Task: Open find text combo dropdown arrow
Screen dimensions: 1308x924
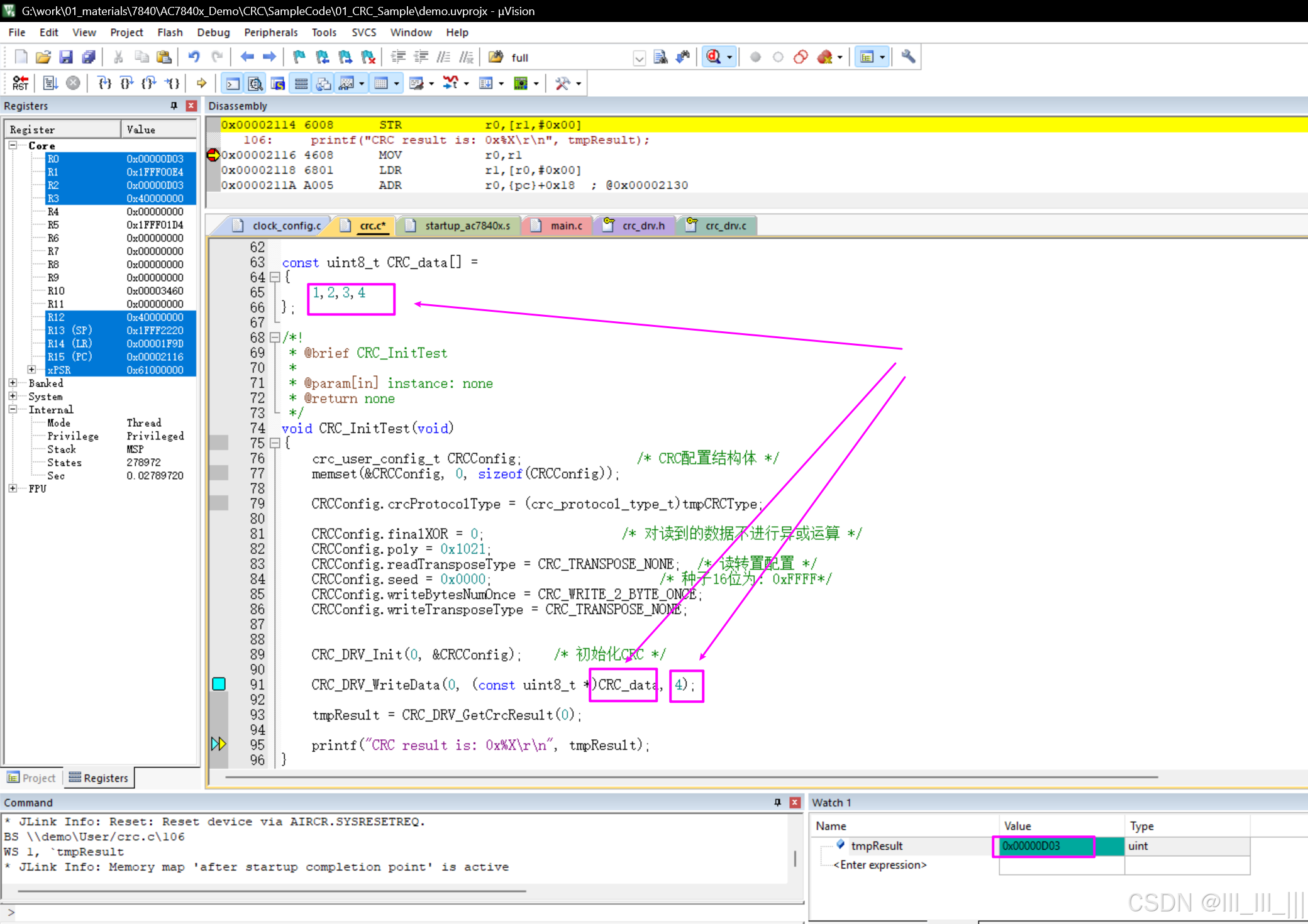Action: (x=639, y=58)
